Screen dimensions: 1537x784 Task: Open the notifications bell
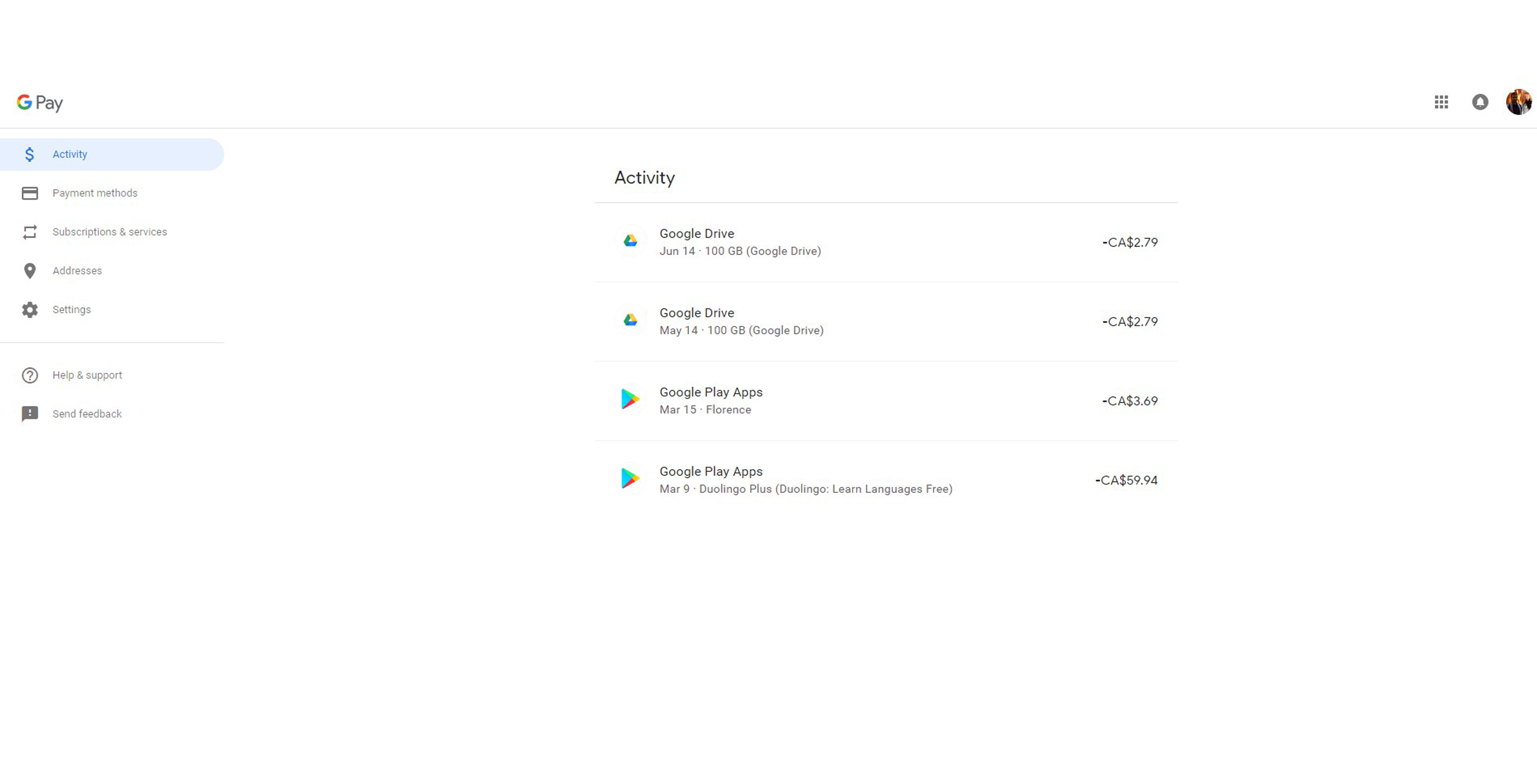coord(1480,102)
